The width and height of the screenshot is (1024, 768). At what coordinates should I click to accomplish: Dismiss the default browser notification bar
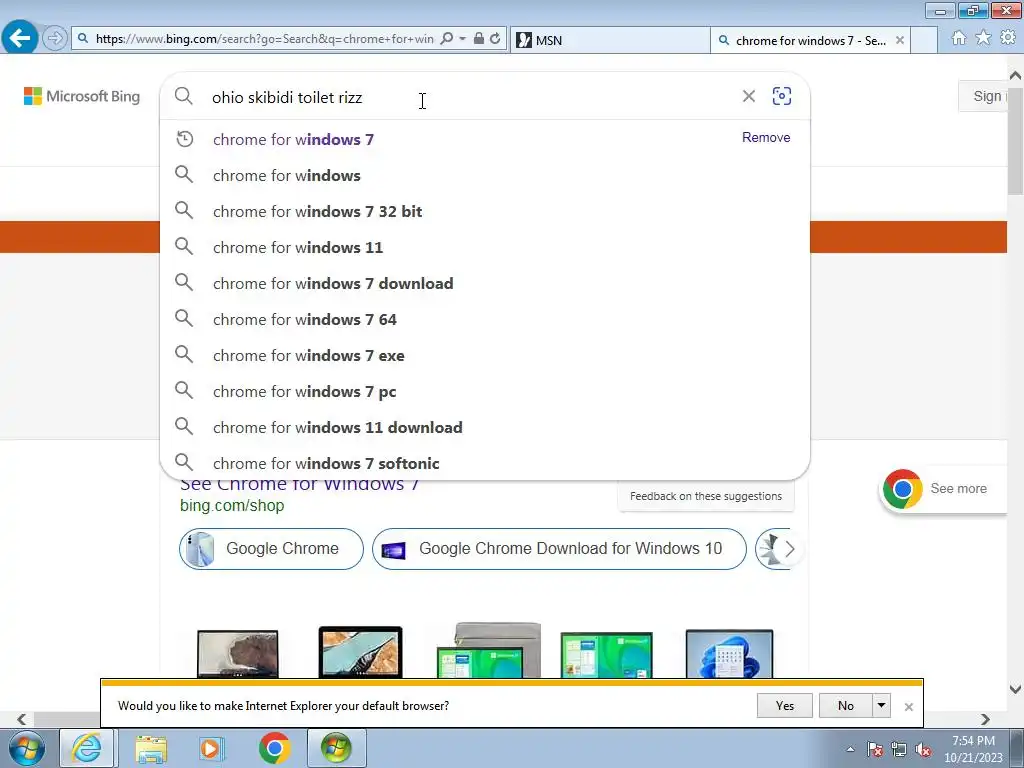click(x=908, y=707)
